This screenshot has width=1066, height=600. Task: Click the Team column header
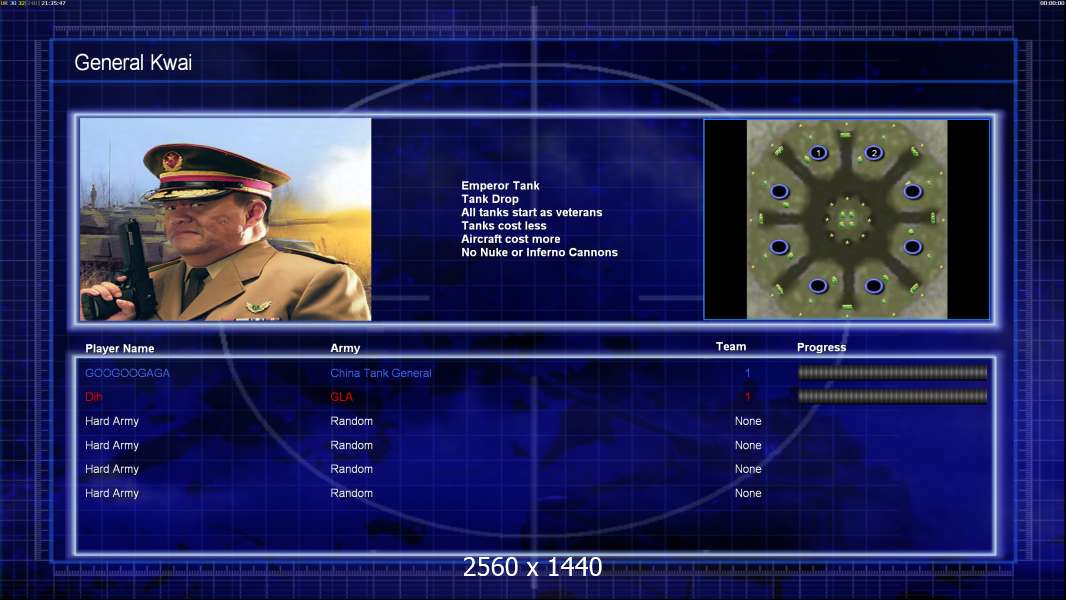pyautogui.click(x=731, y=347)
